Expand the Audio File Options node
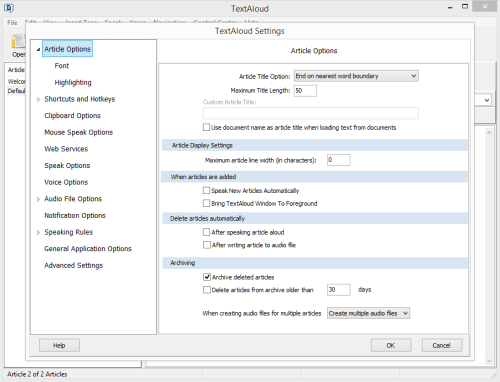Viewport: 500px width, 382px height. point(38,199)
